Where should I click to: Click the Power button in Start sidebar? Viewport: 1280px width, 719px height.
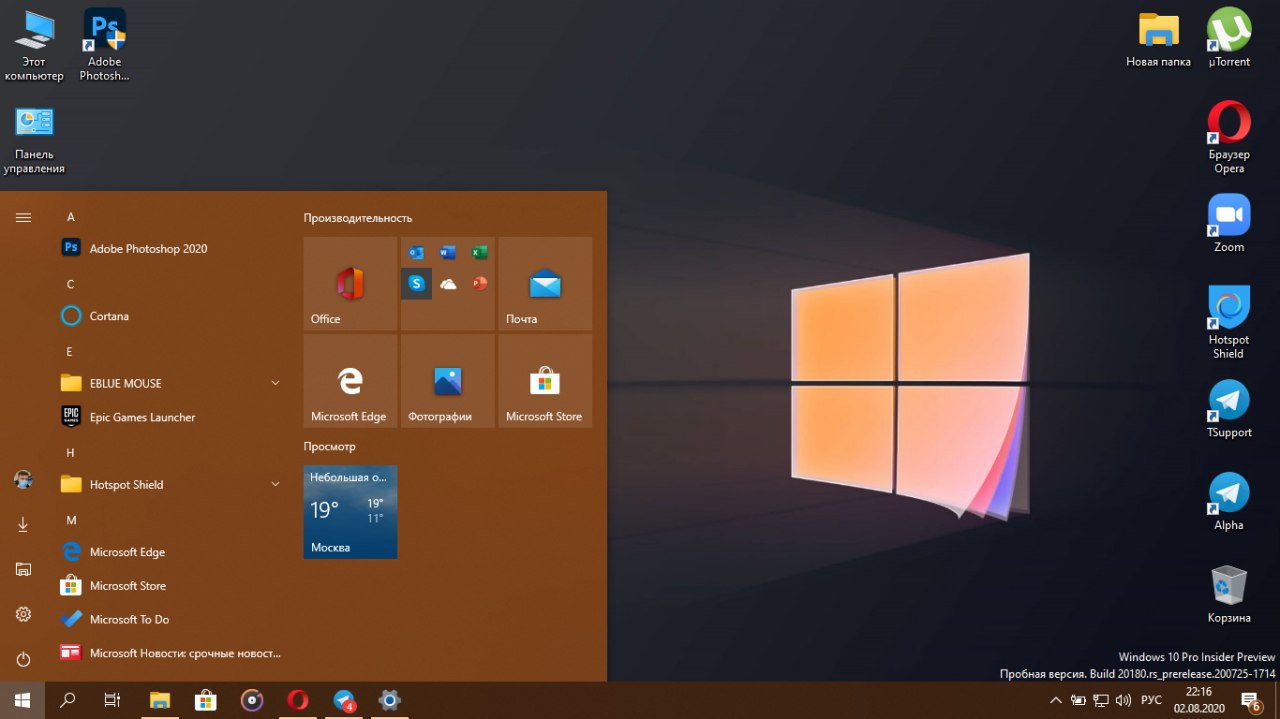pyautogui.click(x=23, y=659)
